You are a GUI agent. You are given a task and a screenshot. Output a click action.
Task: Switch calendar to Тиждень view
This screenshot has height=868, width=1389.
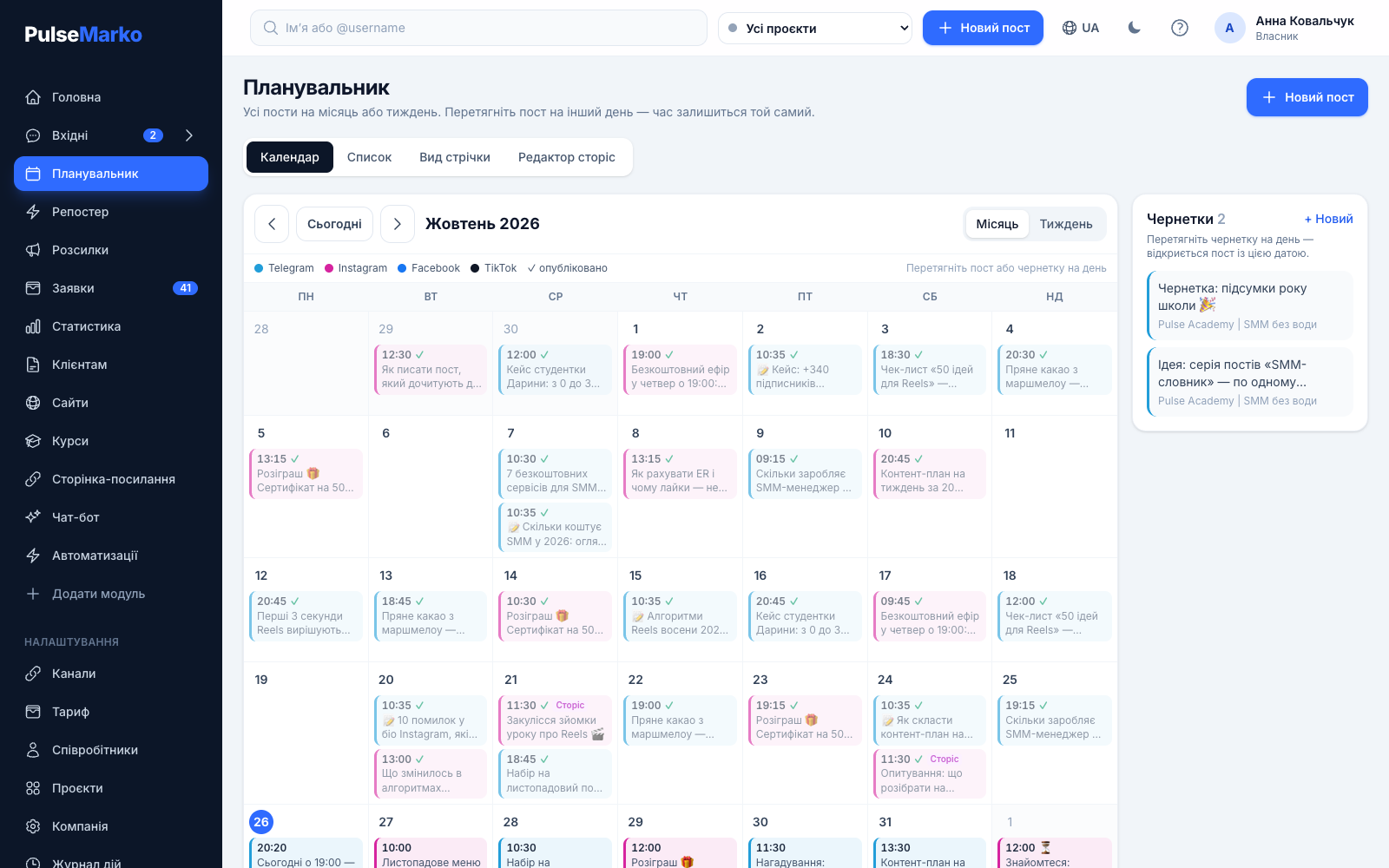(1066, 224)
